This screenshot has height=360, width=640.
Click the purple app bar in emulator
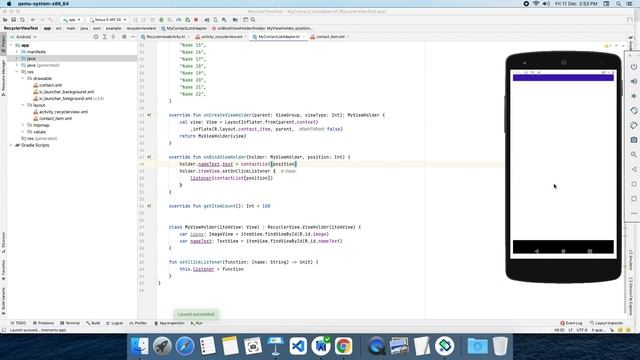(563, 78)
